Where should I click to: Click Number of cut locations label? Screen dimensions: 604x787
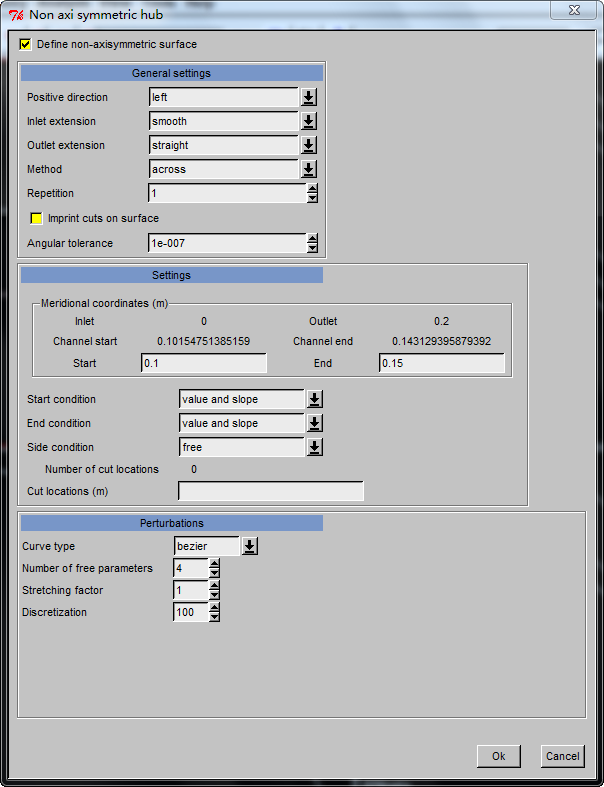(102, 469)
